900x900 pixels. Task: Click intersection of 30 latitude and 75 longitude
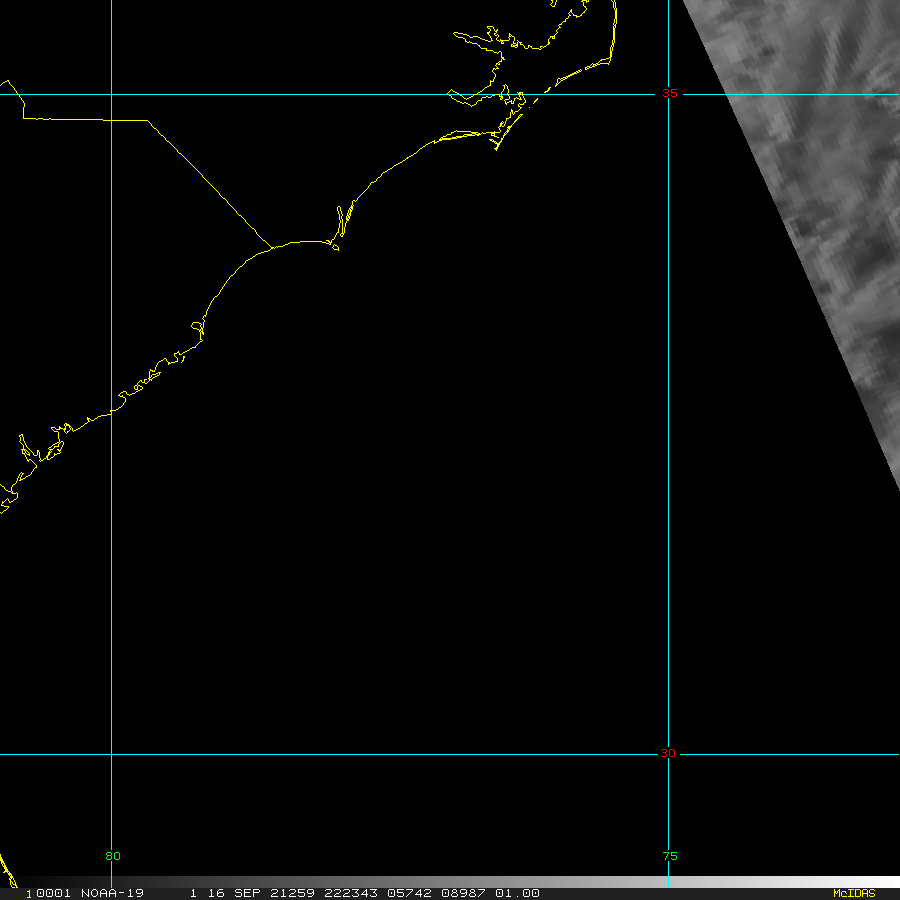click(x=669, y=755)
